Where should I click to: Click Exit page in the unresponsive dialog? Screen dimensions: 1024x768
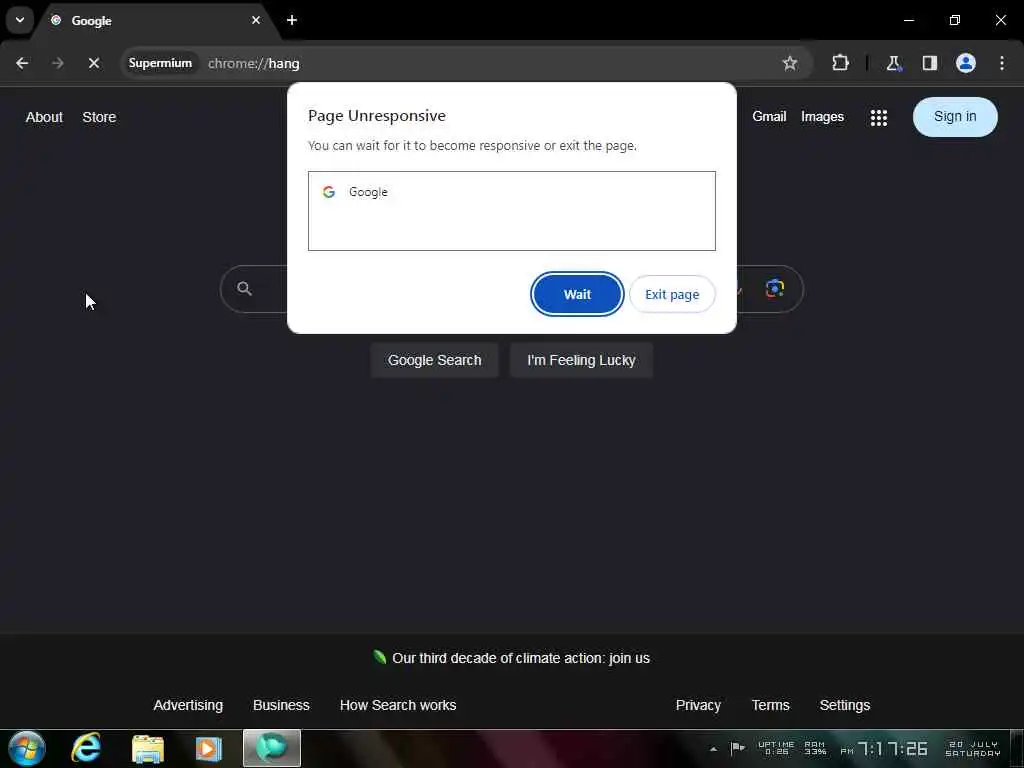(x=672, y=295)
